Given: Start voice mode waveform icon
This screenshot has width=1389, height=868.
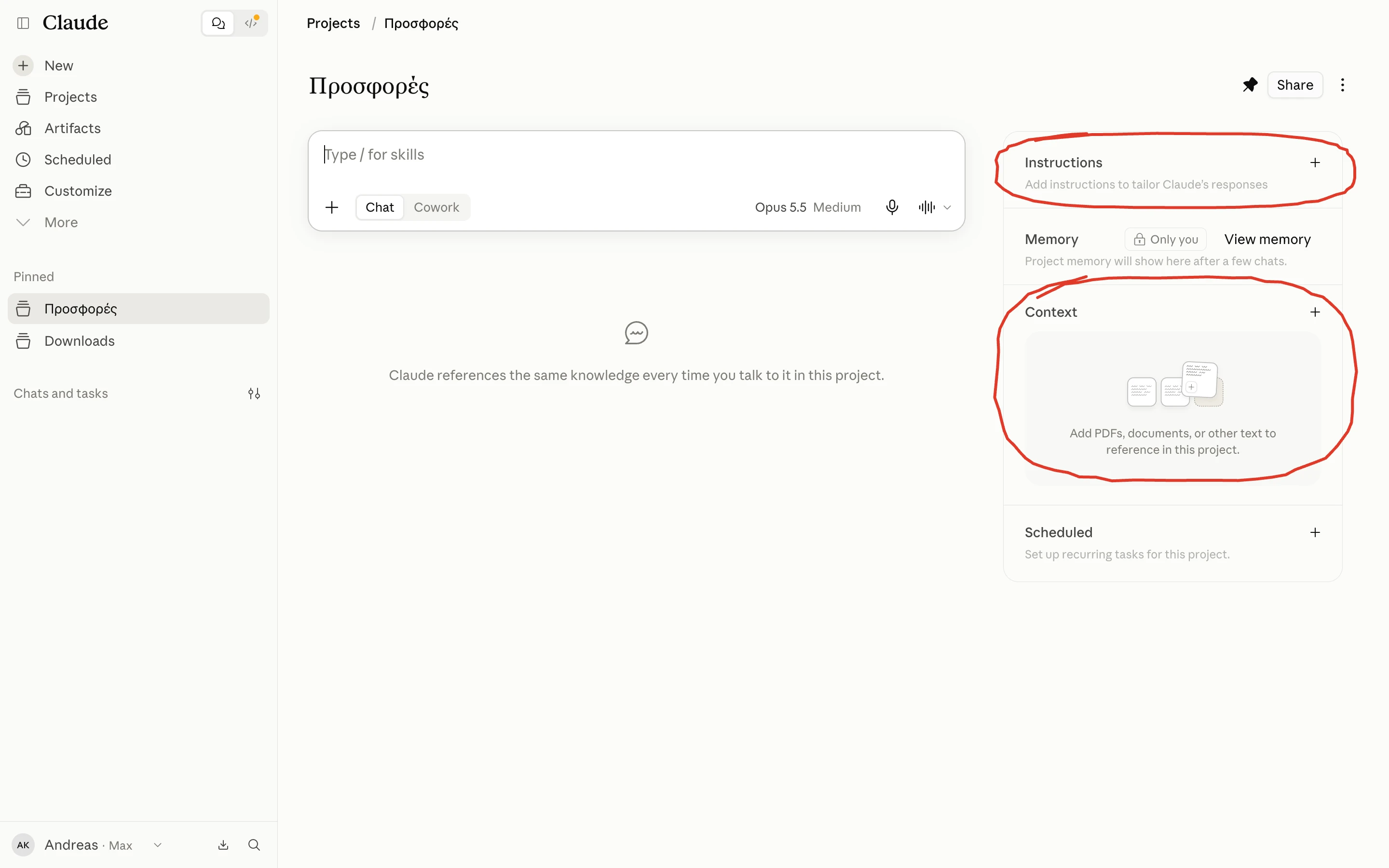Looking at the screenshot, I should point(926,207).
